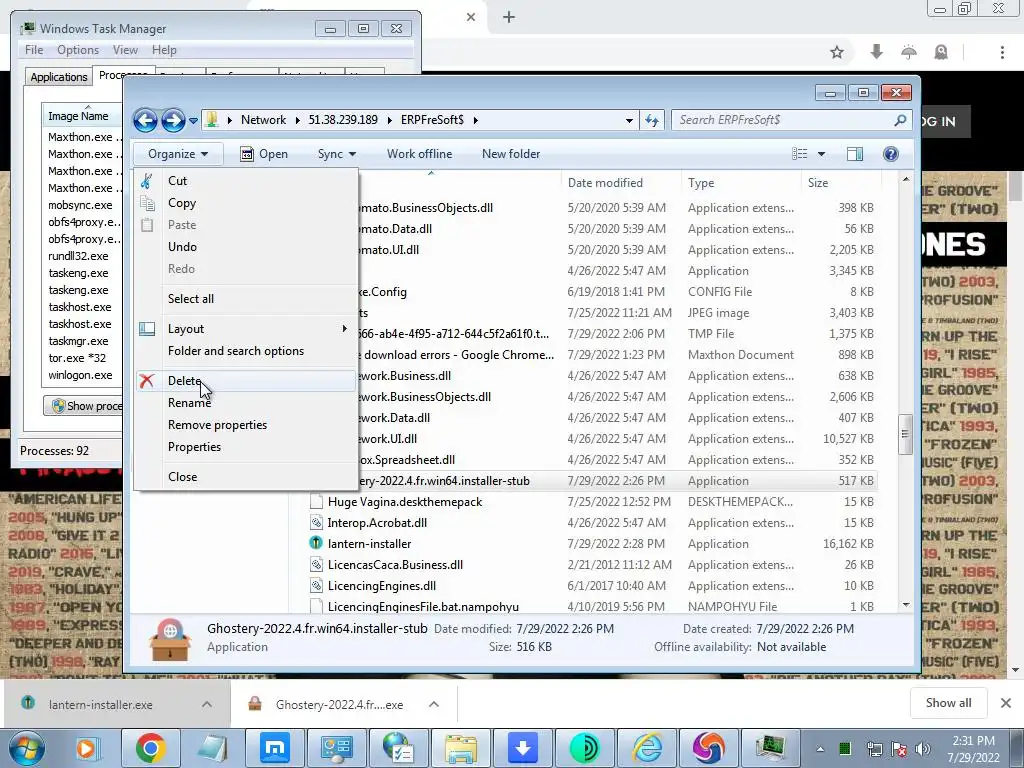Open the recent locations dropdown arrow
The height and width of the screenshot is (768, 1024).
pyautogui.click(x=193, y=121)
